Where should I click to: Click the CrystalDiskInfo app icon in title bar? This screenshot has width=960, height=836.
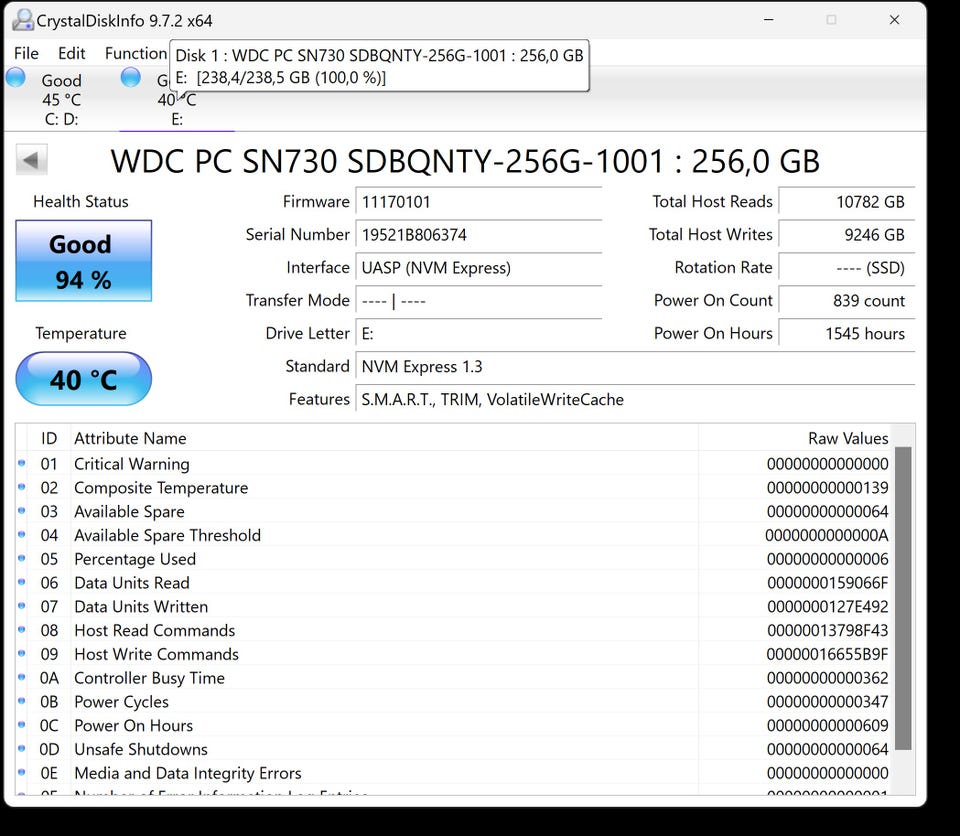(x=22, y=20)
